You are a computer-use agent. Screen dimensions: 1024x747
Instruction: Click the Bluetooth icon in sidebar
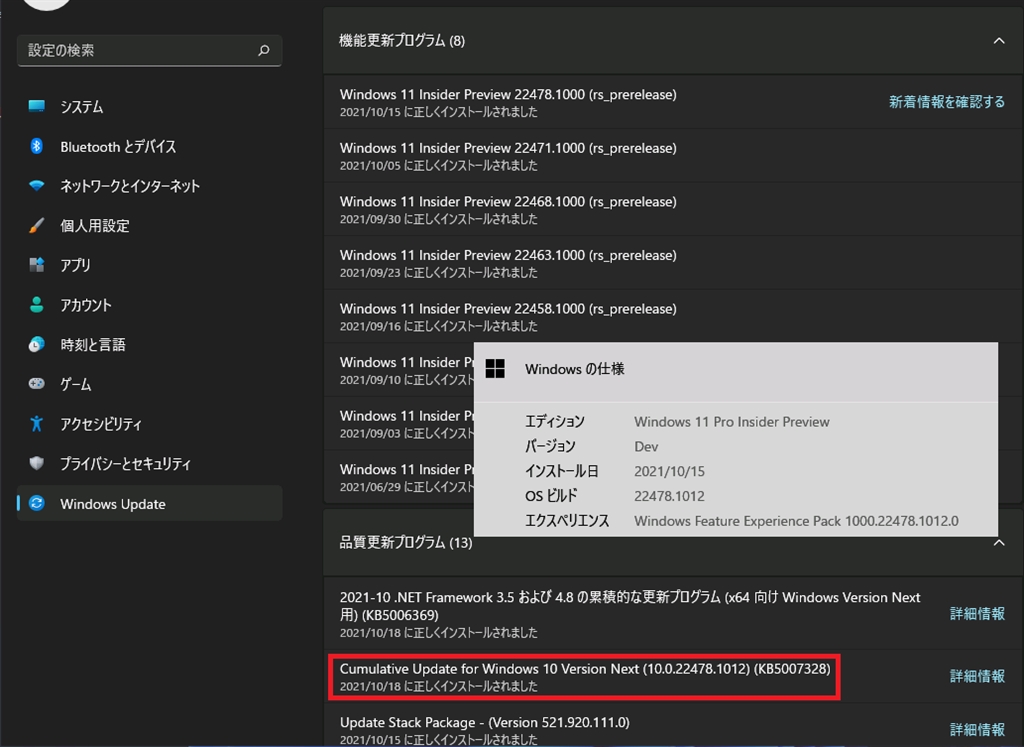(x=37, y=146)
